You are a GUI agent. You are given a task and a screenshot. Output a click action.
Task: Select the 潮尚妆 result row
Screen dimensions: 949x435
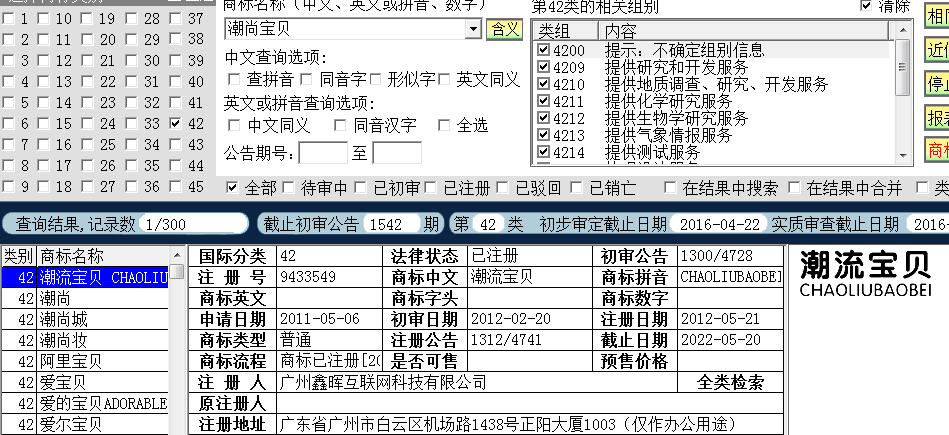[85, 341]
